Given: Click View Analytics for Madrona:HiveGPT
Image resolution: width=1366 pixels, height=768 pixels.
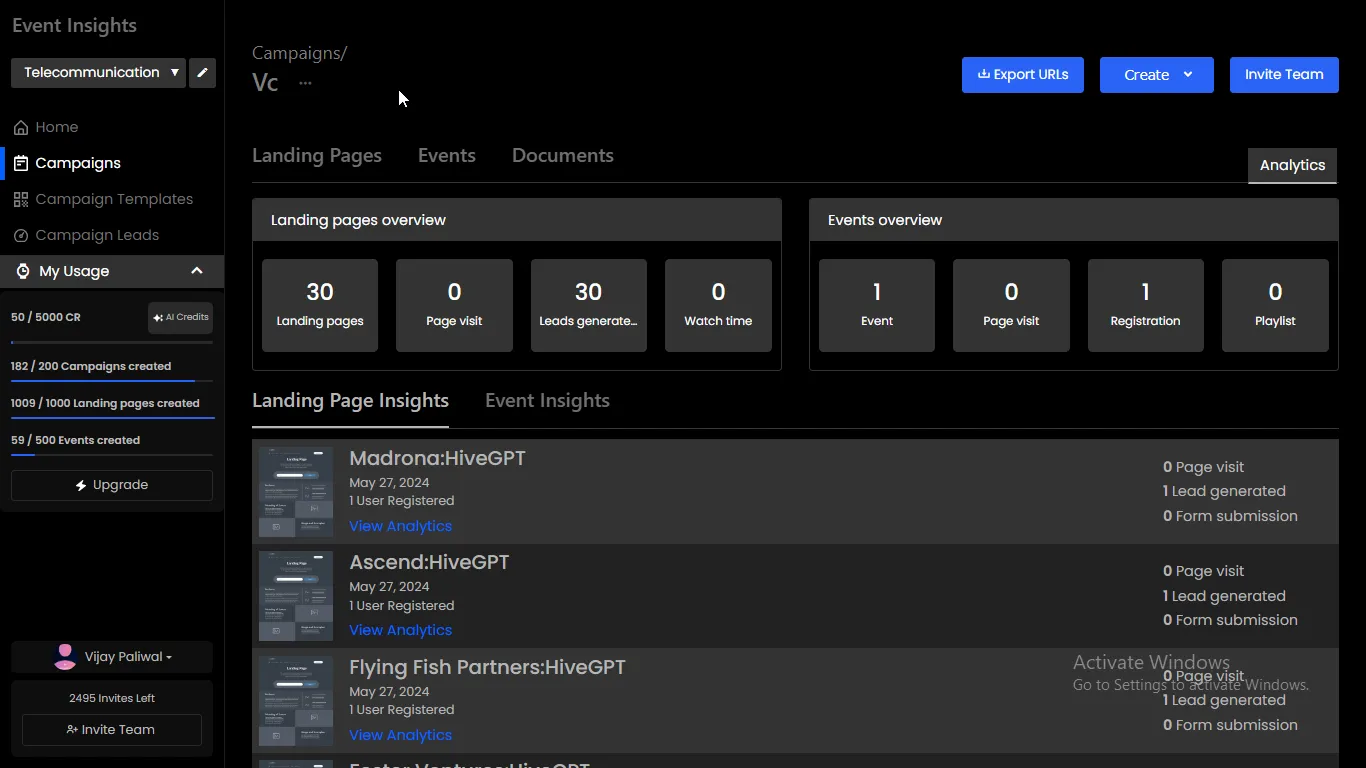Looking at the screenshot, I should click(x=400, y=526).
